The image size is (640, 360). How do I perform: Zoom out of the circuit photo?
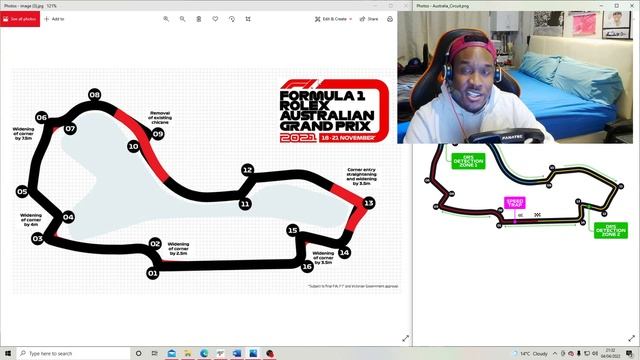tap(182, 19)
